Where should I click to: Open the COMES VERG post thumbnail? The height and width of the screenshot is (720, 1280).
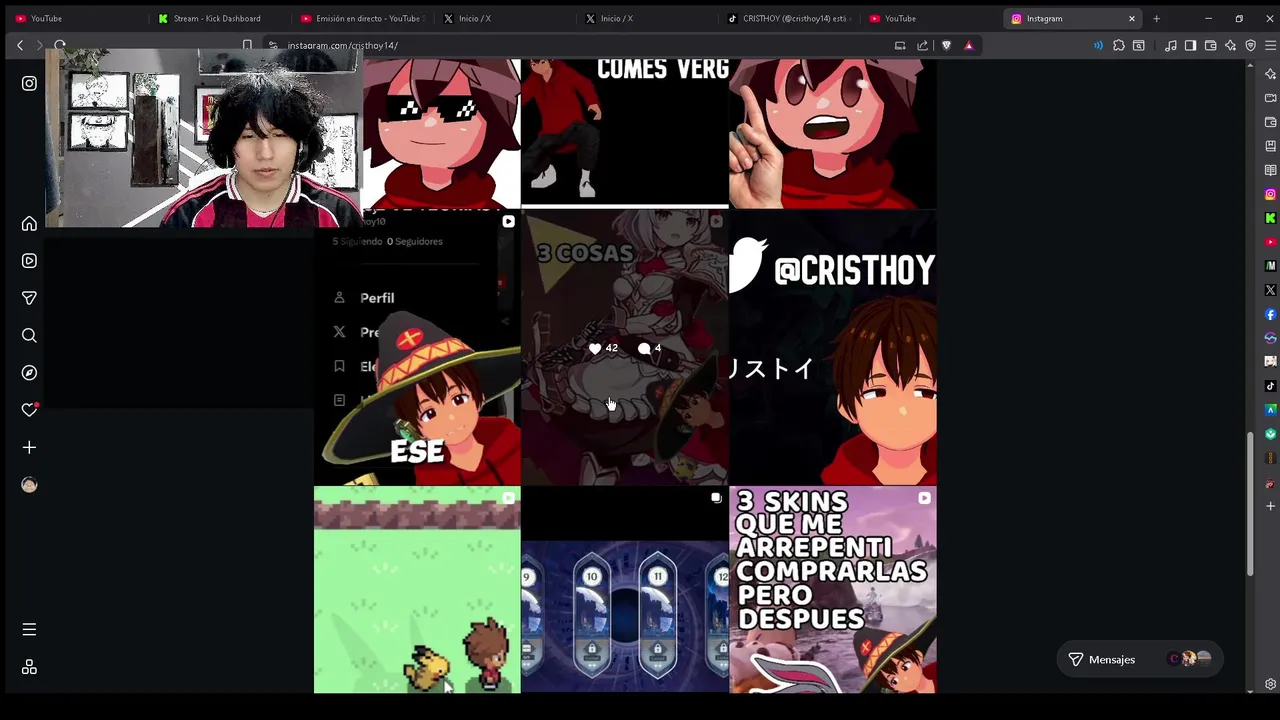click(625, 133)
